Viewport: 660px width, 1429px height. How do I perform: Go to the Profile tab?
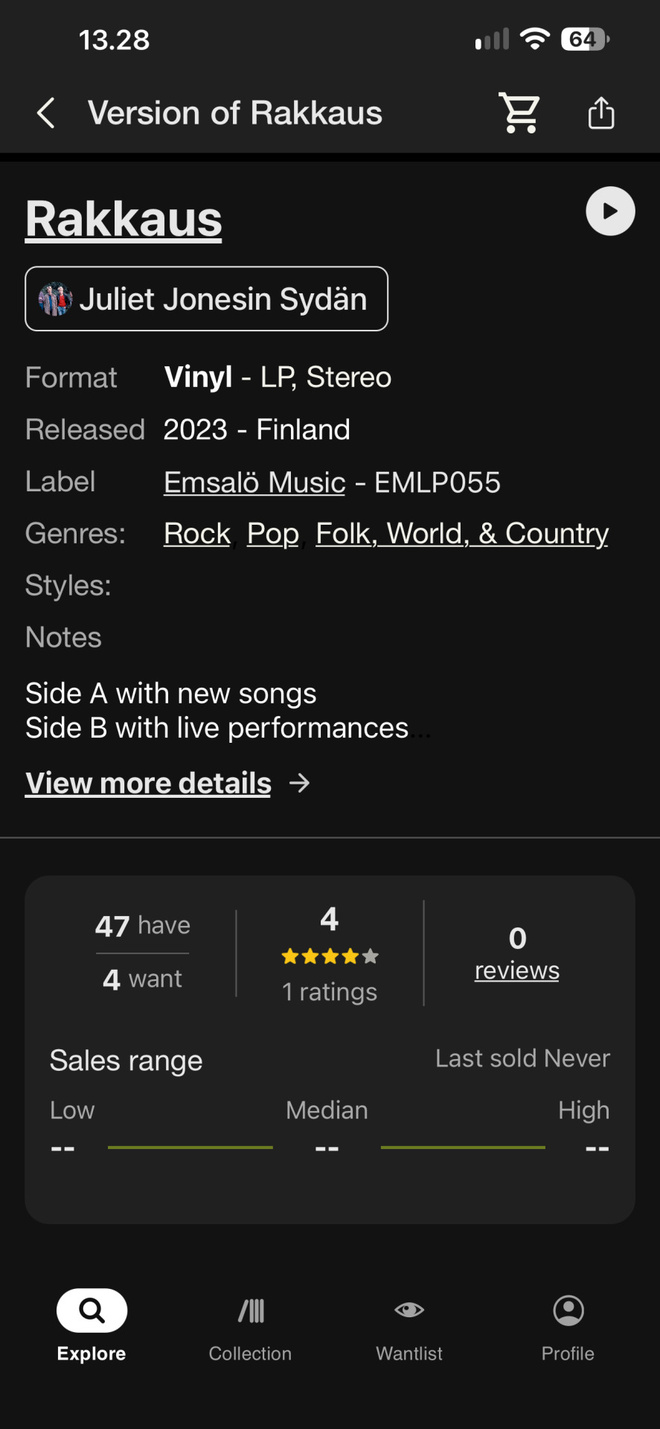coord(568,1326)
